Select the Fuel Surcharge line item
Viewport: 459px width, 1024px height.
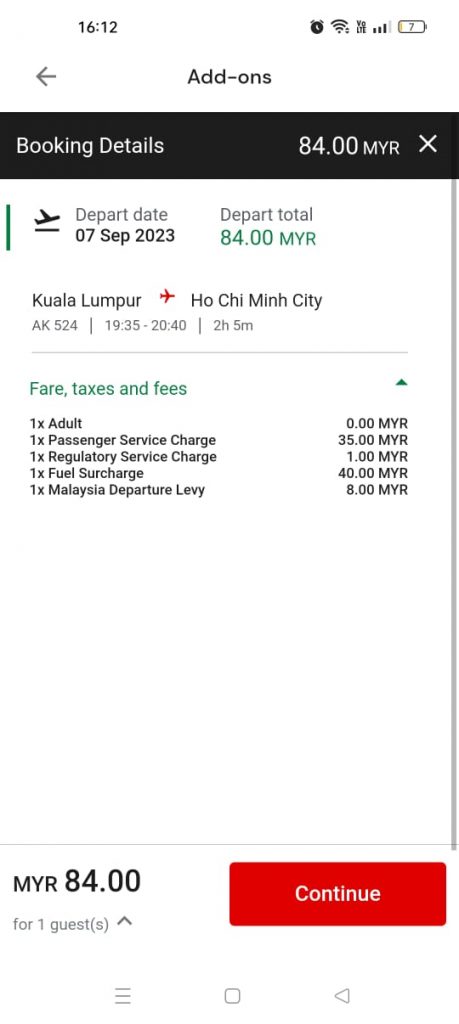(219, 473)
